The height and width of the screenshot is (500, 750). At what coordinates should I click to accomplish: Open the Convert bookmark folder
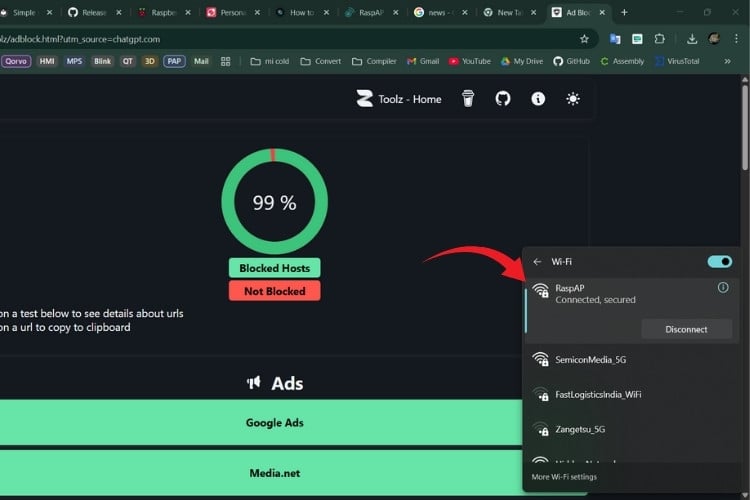coord(320,61)
